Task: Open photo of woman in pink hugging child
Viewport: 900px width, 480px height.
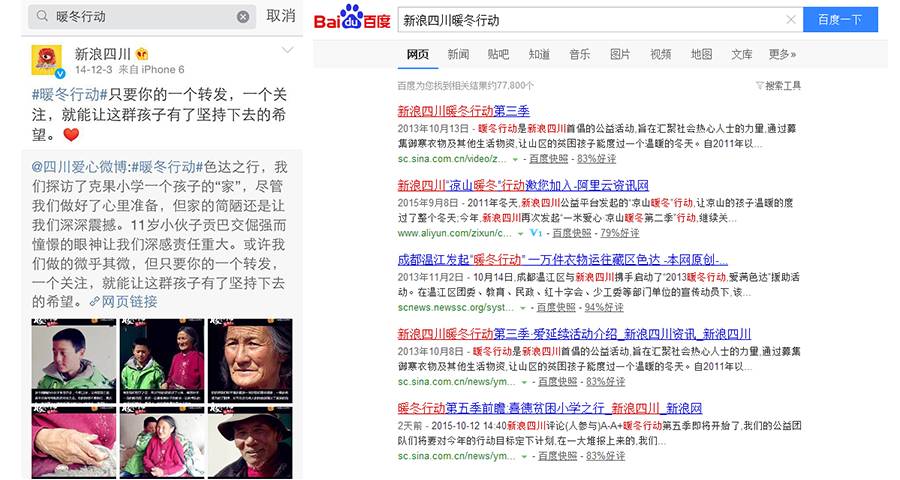Action: 162,442
